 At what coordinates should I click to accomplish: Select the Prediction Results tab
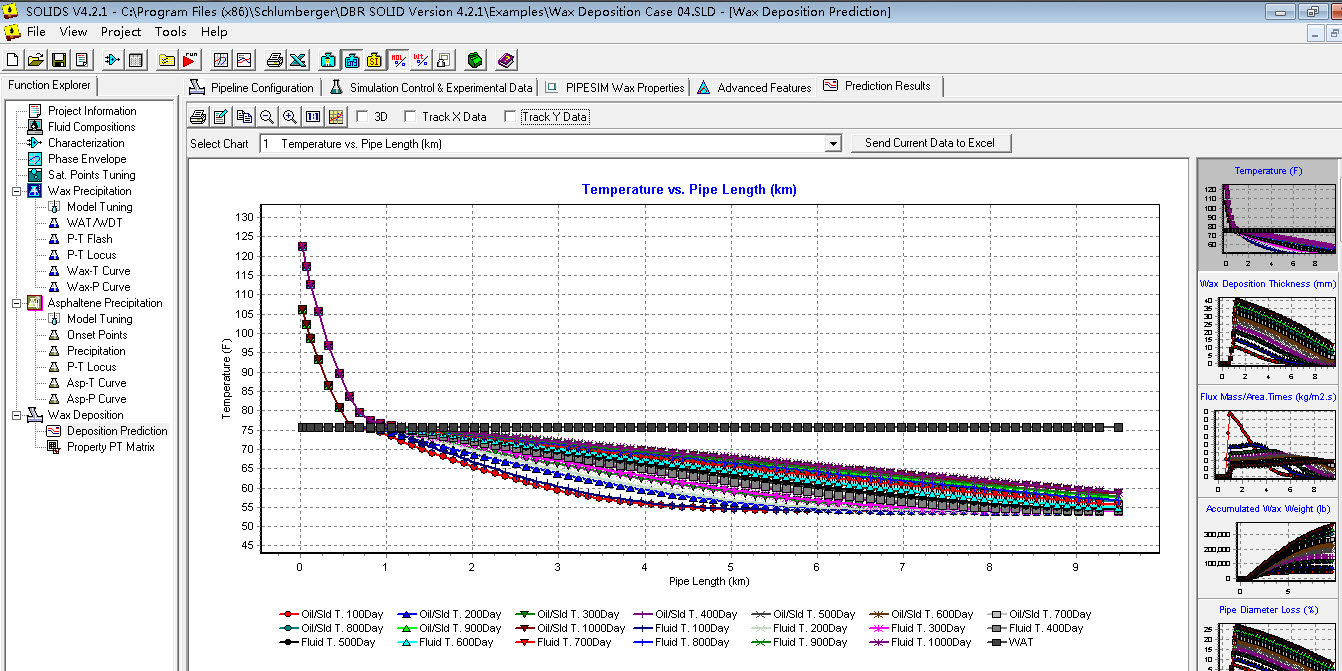pyautogui.click(x=878, y=86)
